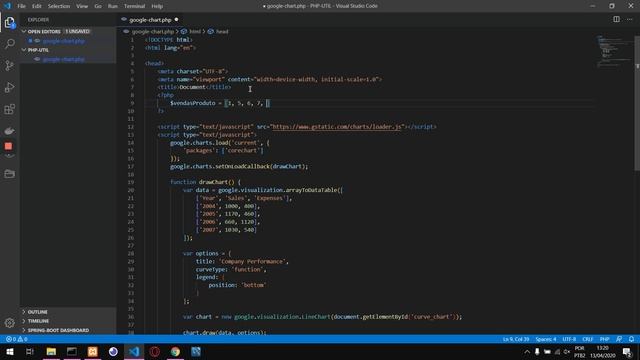Screen dimensions: 640x360
Task: Click the code minimap preview
Action: pos(614,51)
